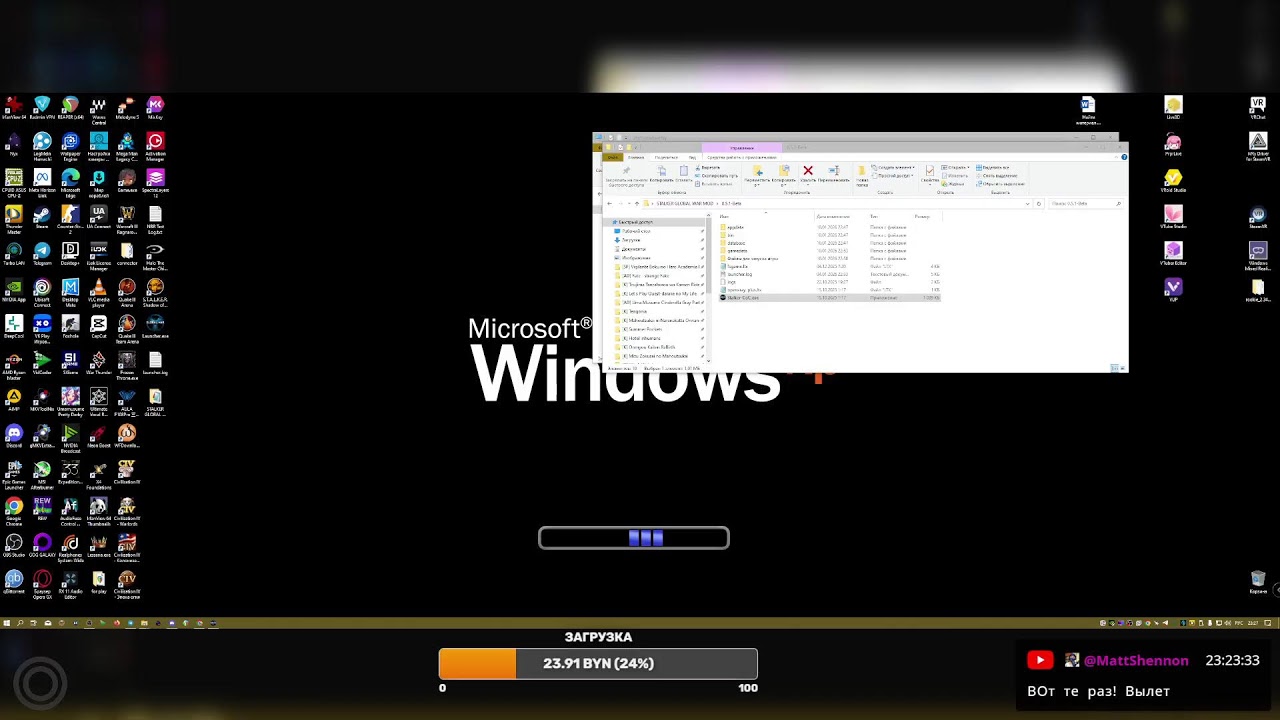Open the CapCut desktop shortcut

98,326
